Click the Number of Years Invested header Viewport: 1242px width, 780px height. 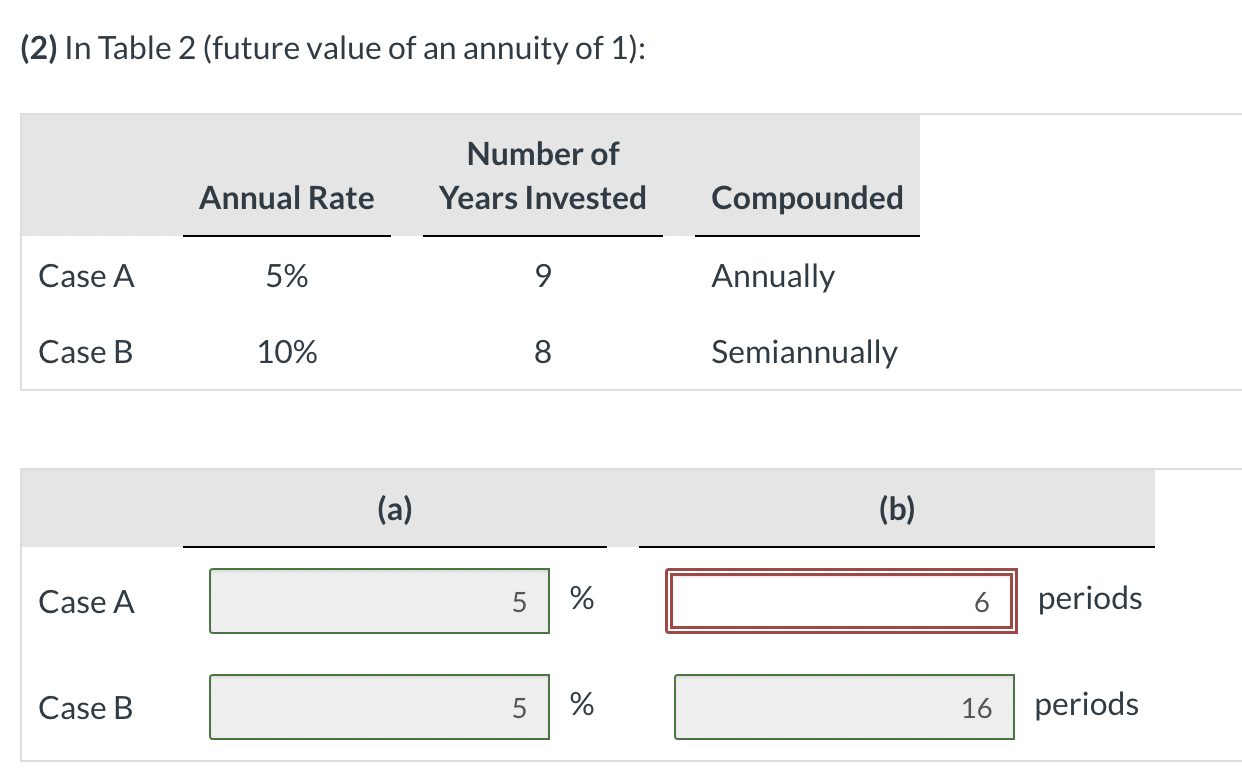coord(543,176)
